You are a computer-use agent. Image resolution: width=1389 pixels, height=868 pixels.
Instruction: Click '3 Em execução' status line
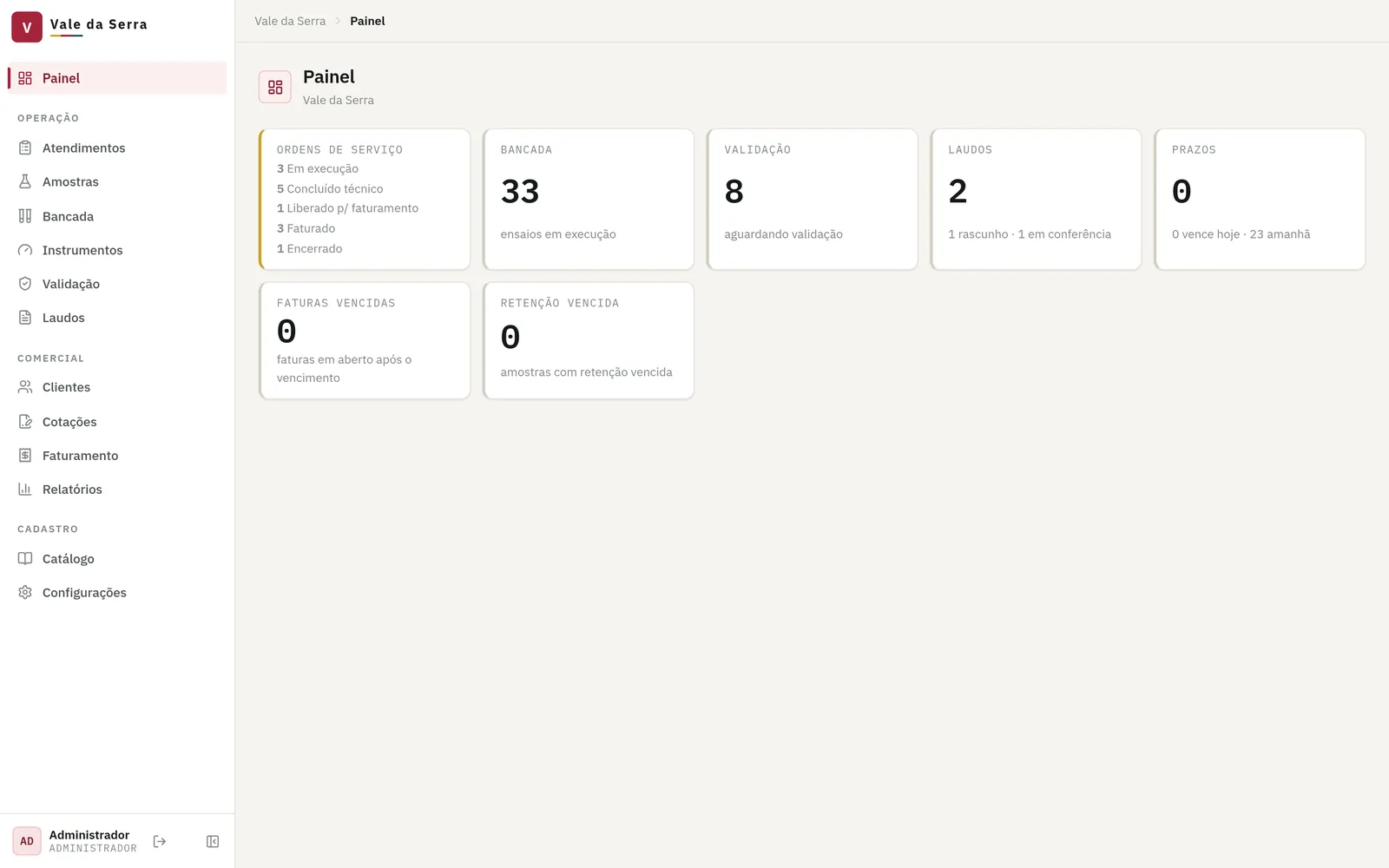pos(318,168)
